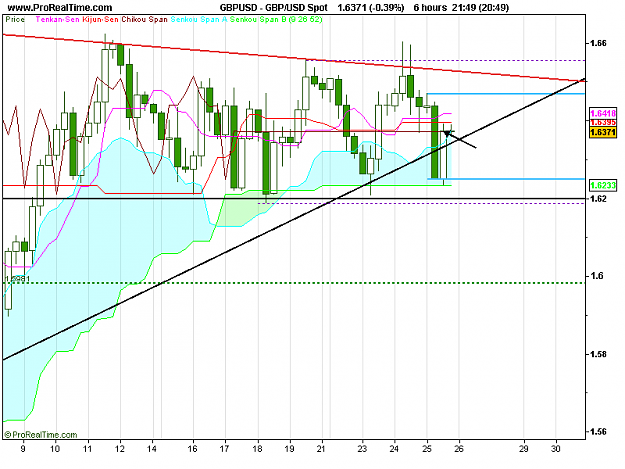This screenshot has height=469, width=625.
Task: Select the Kijun-Sen legend label
Action: tap(100, 19)
